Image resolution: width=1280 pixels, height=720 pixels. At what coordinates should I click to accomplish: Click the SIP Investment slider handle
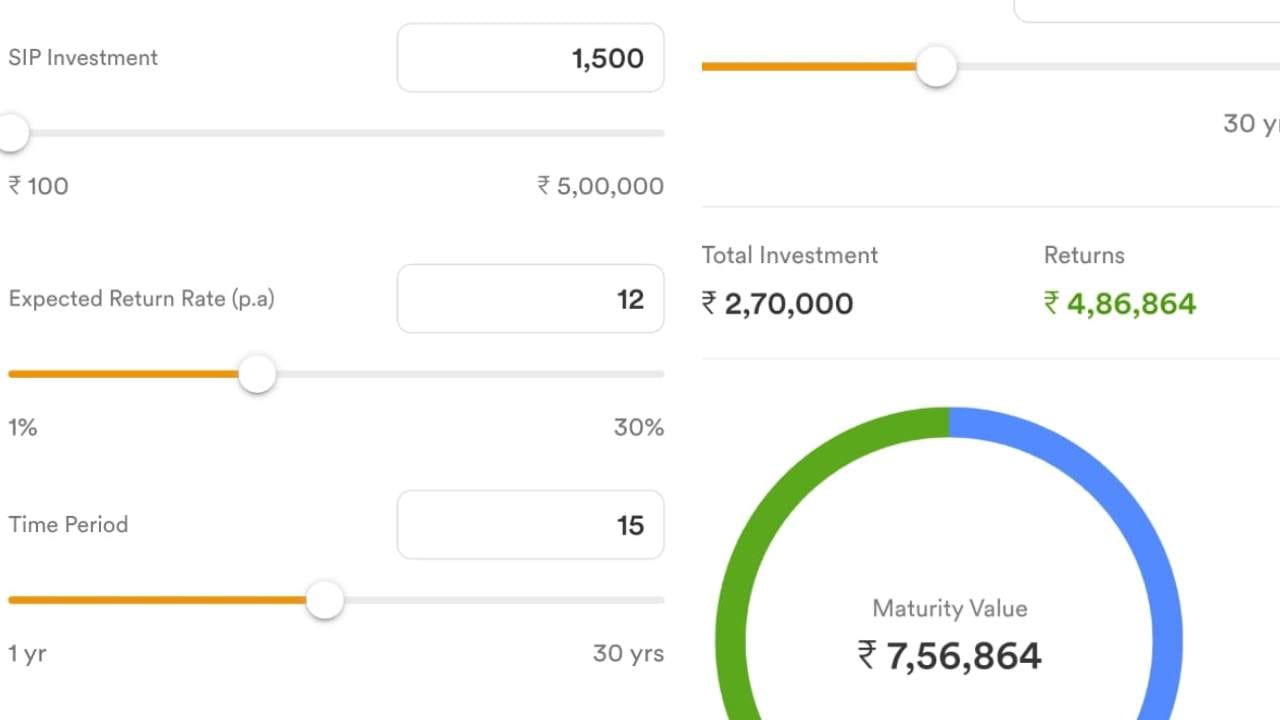tap(12, 133)
